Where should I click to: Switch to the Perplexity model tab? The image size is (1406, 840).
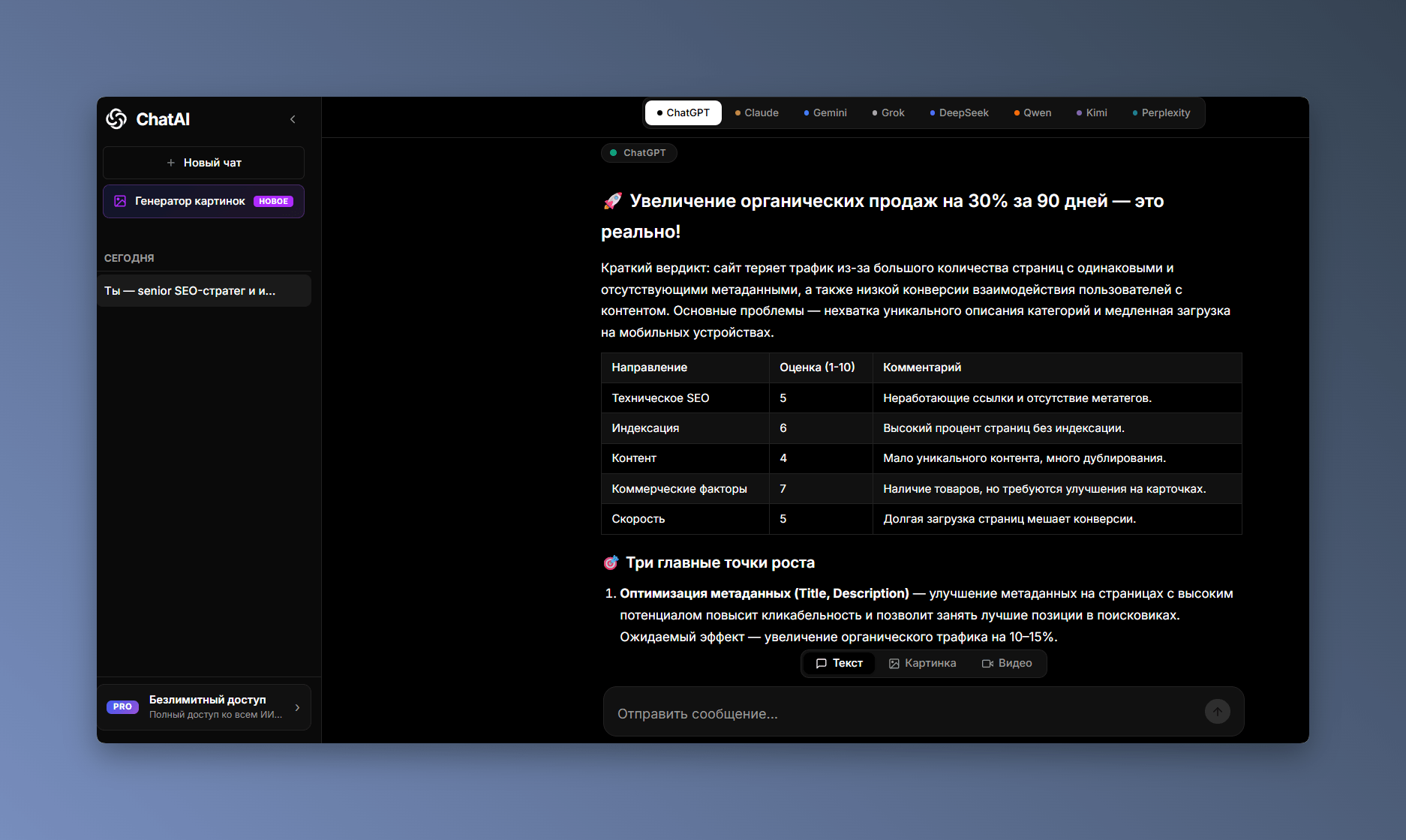point(1161,112)
